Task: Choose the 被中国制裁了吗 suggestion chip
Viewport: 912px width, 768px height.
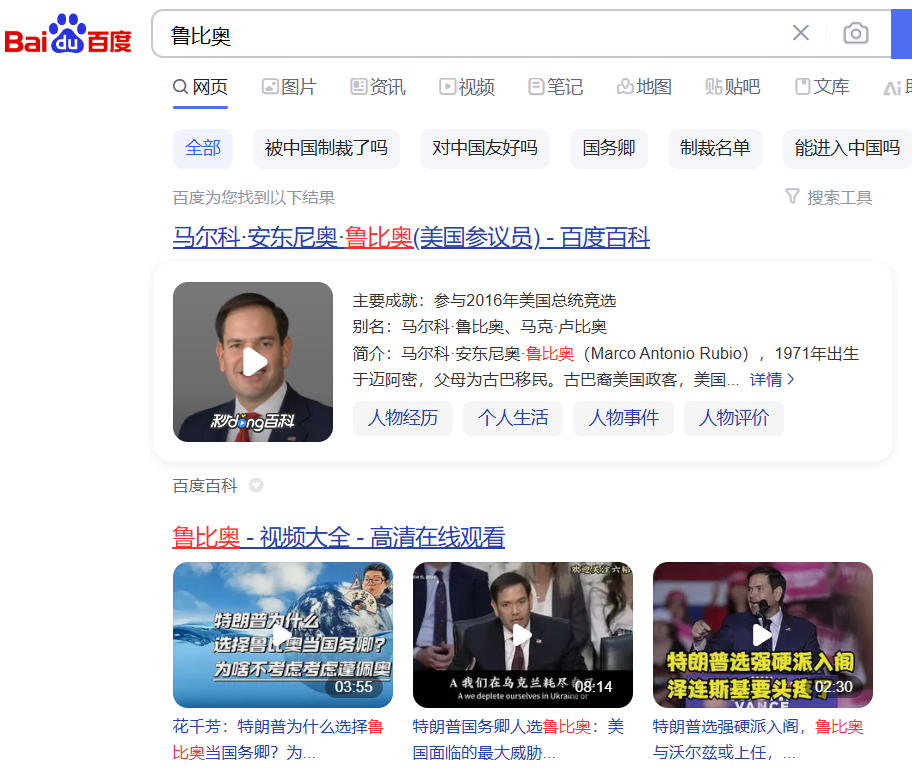Action: [x=326, y=148]
